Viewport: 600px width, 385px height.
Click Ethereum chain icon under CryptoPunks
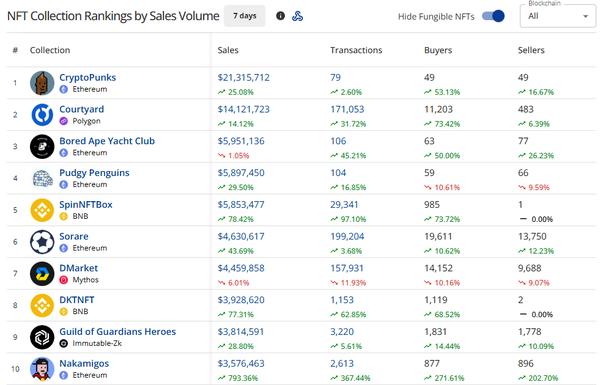point(64,89)
